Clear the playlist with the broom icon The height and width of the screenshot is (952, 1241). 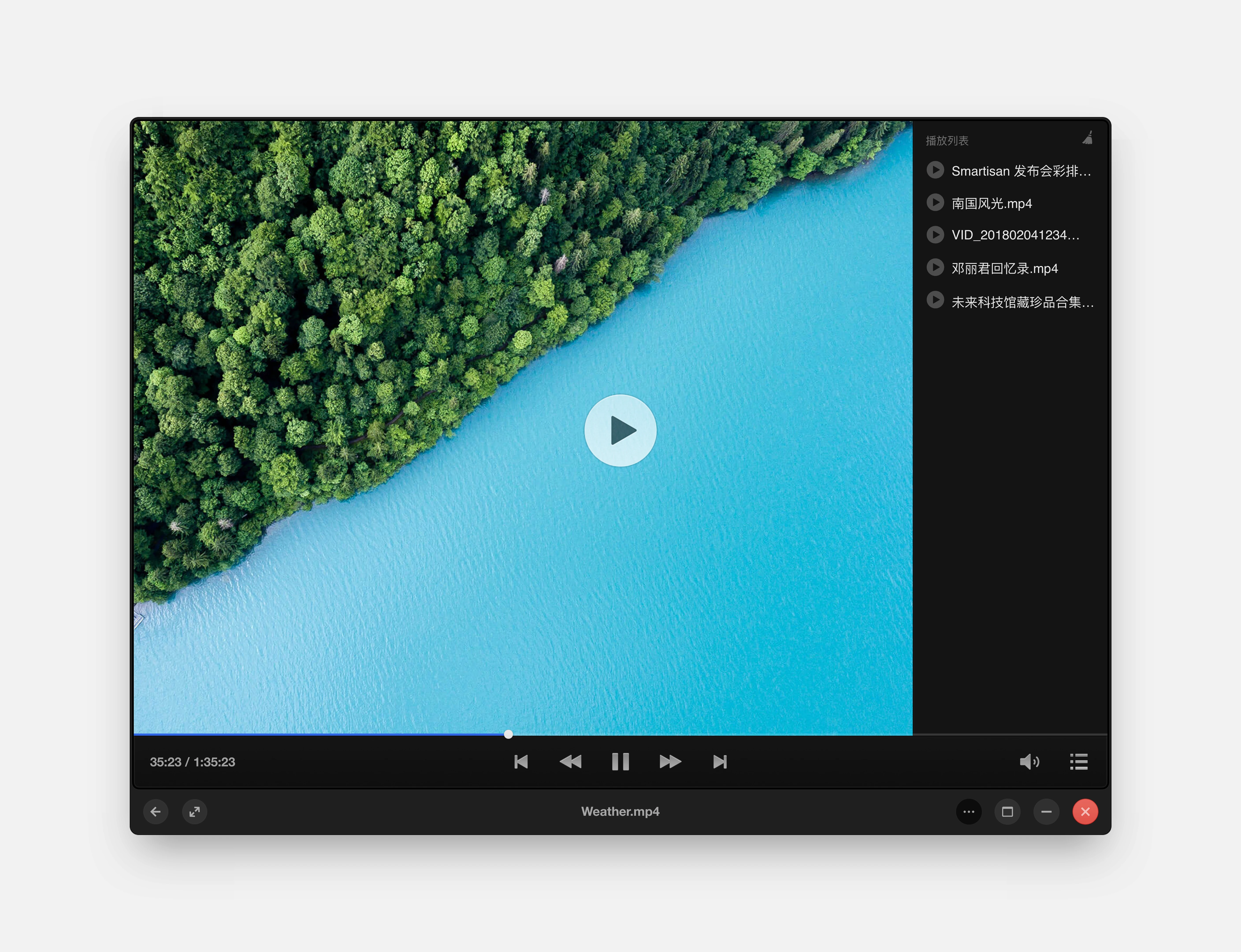point(1087,138)
